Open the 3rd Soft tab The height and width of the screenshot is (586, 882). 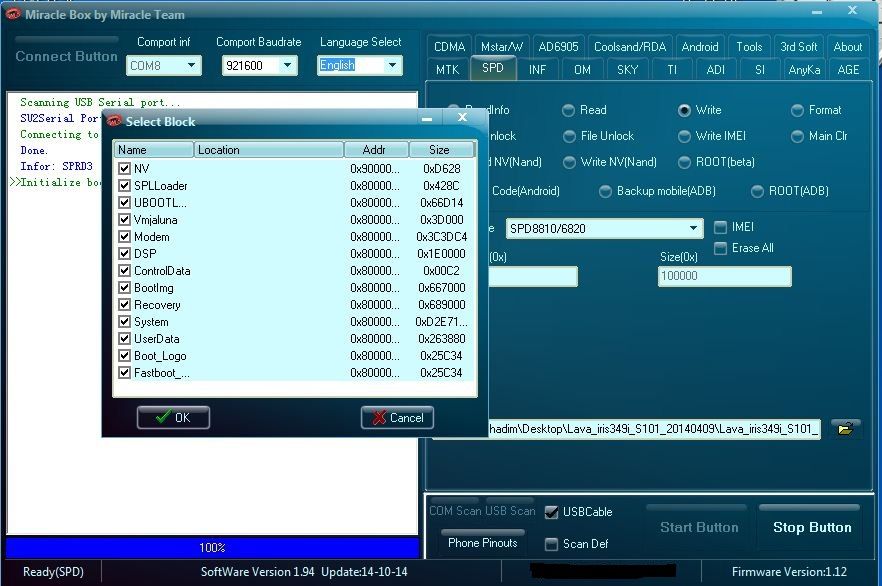(799, 47)
